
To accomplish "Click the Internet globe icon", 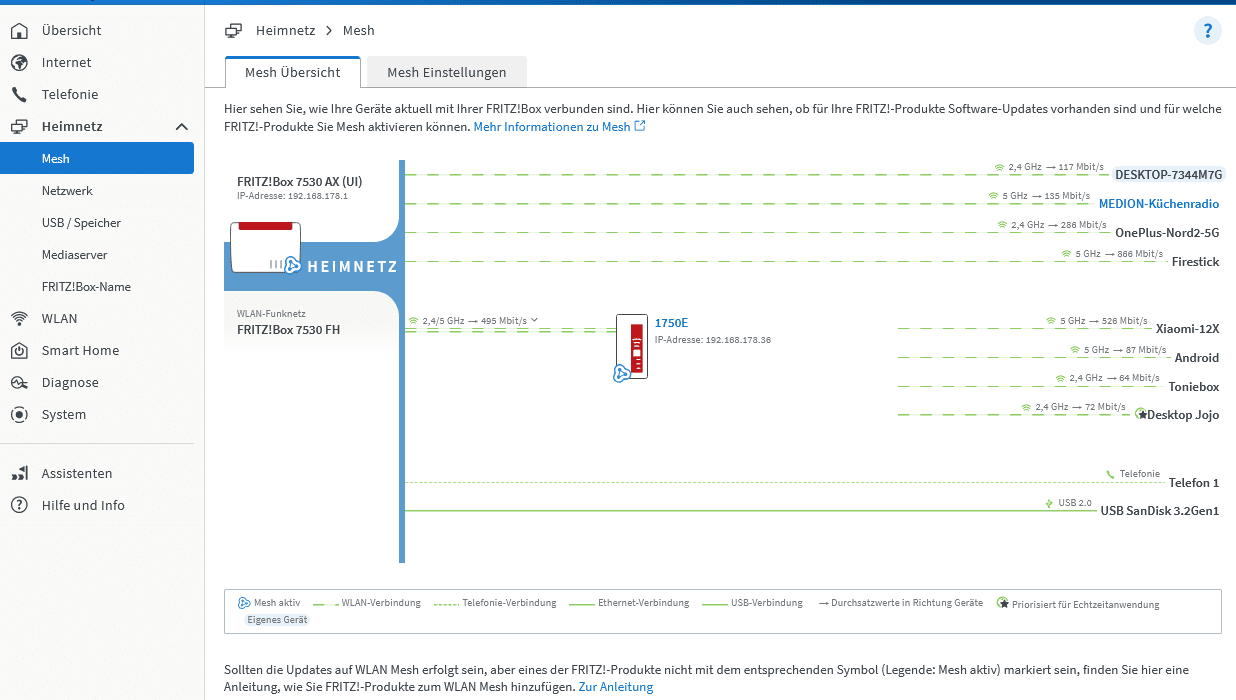I will 19,62.
